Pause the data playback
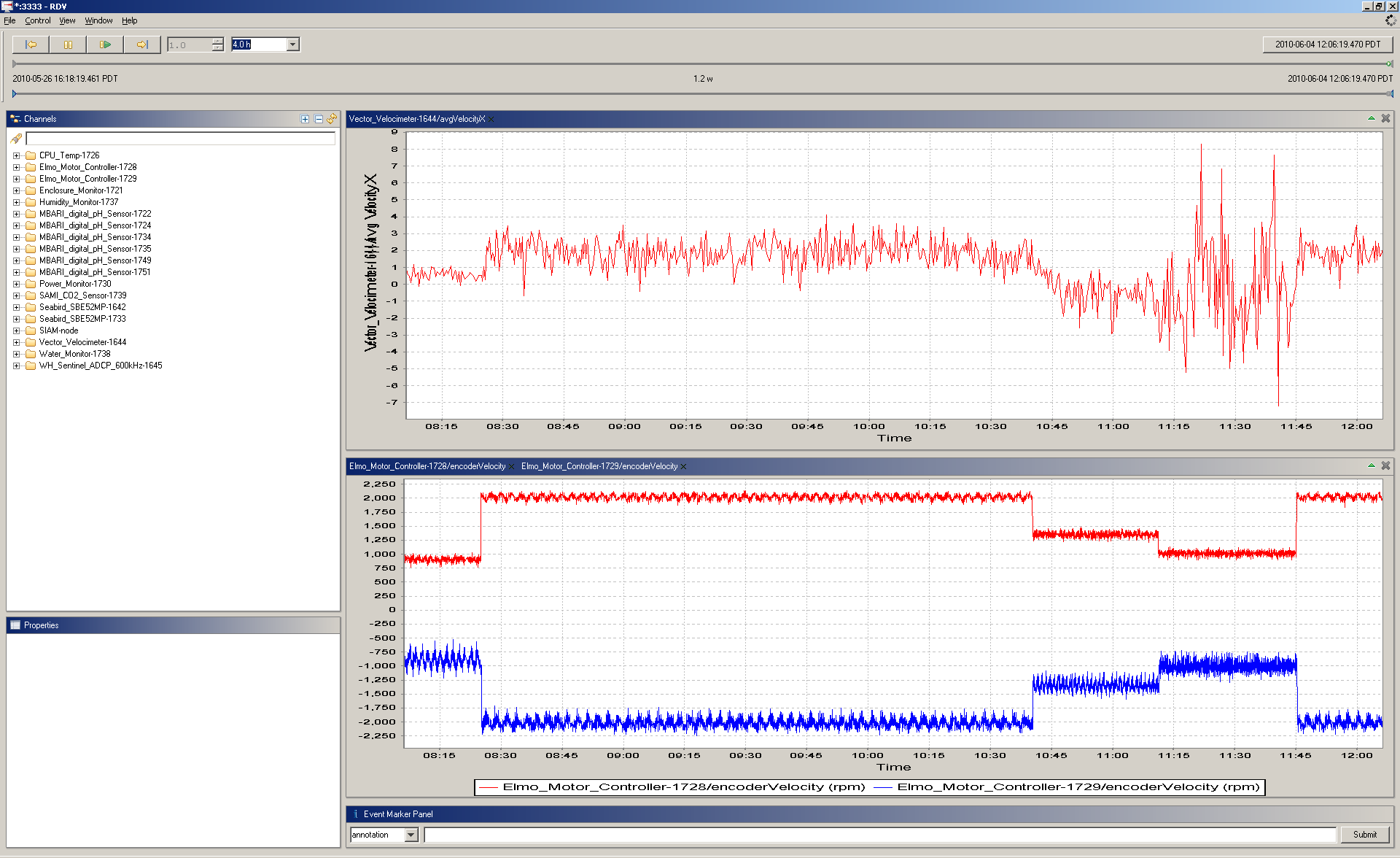Screen dimensions: 1400x858 tap(68, 45)
